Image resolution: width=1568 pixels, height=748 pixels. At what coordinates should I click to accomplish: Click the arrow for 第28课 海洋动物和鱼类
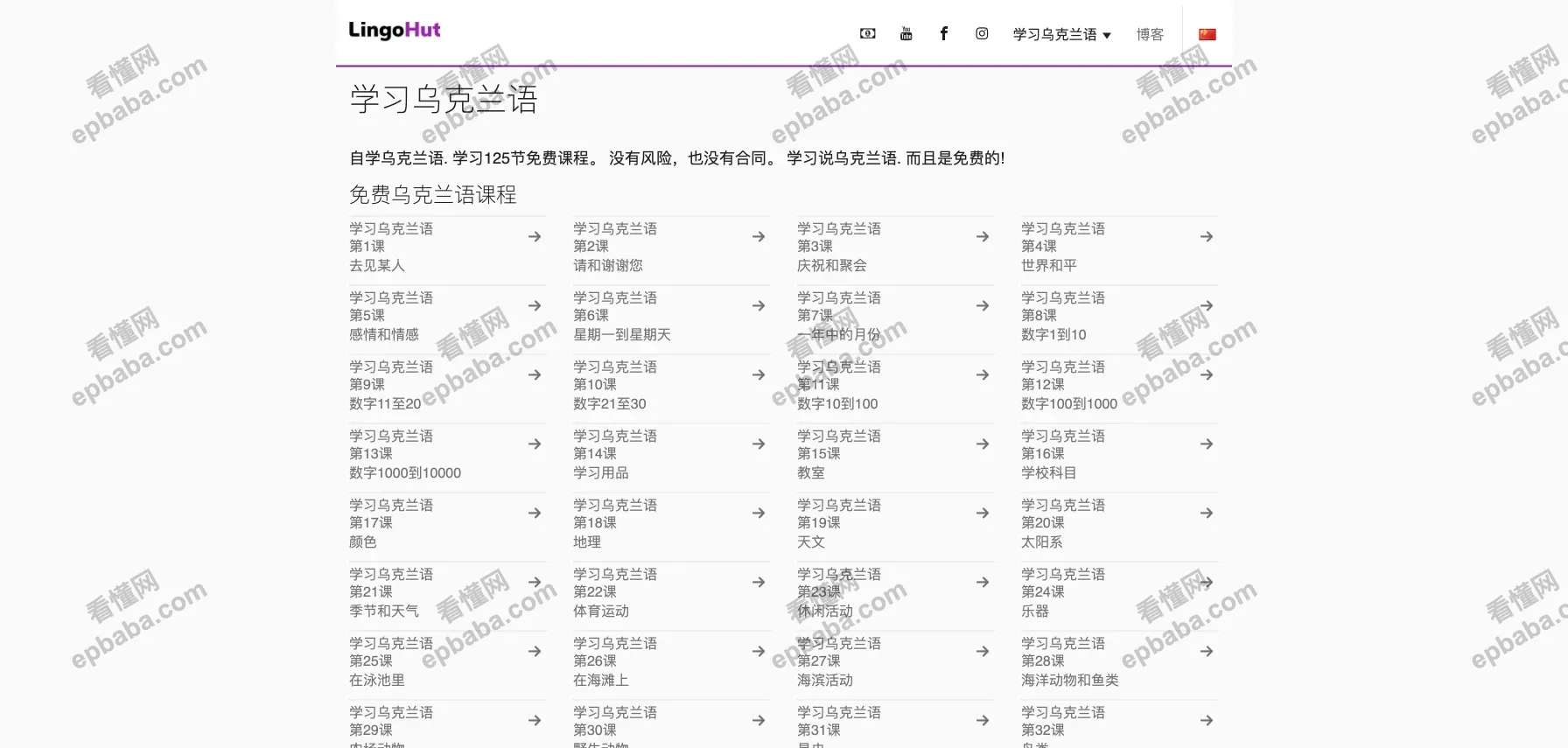click(1207, 651)
